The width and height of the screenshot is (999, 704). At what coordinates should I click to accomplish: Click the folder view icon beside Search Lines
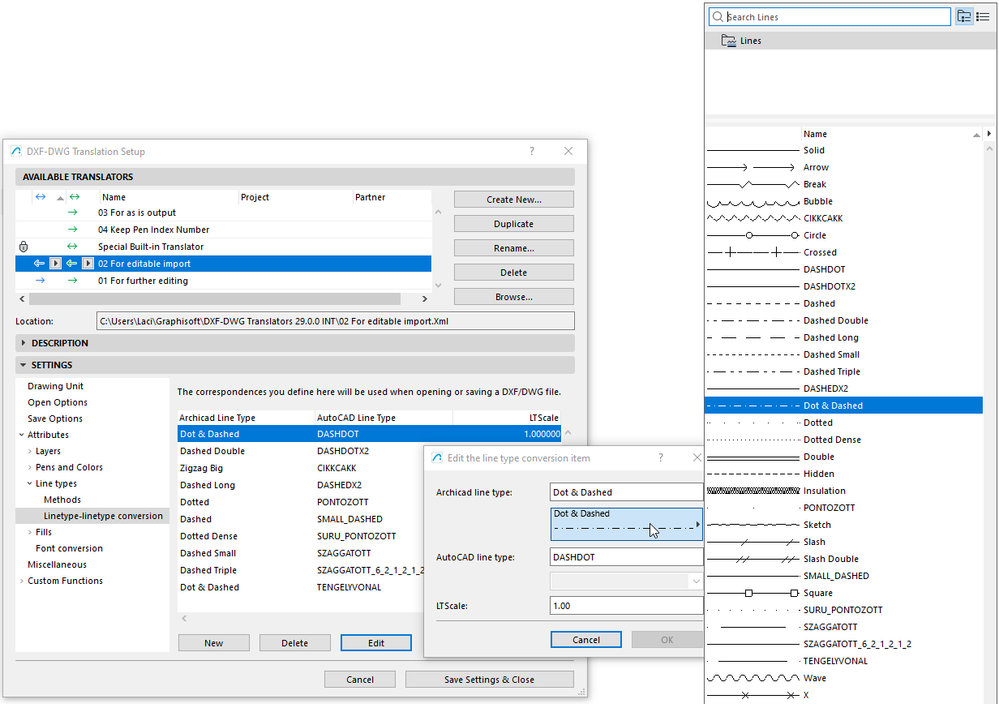(x=964, y=17)
